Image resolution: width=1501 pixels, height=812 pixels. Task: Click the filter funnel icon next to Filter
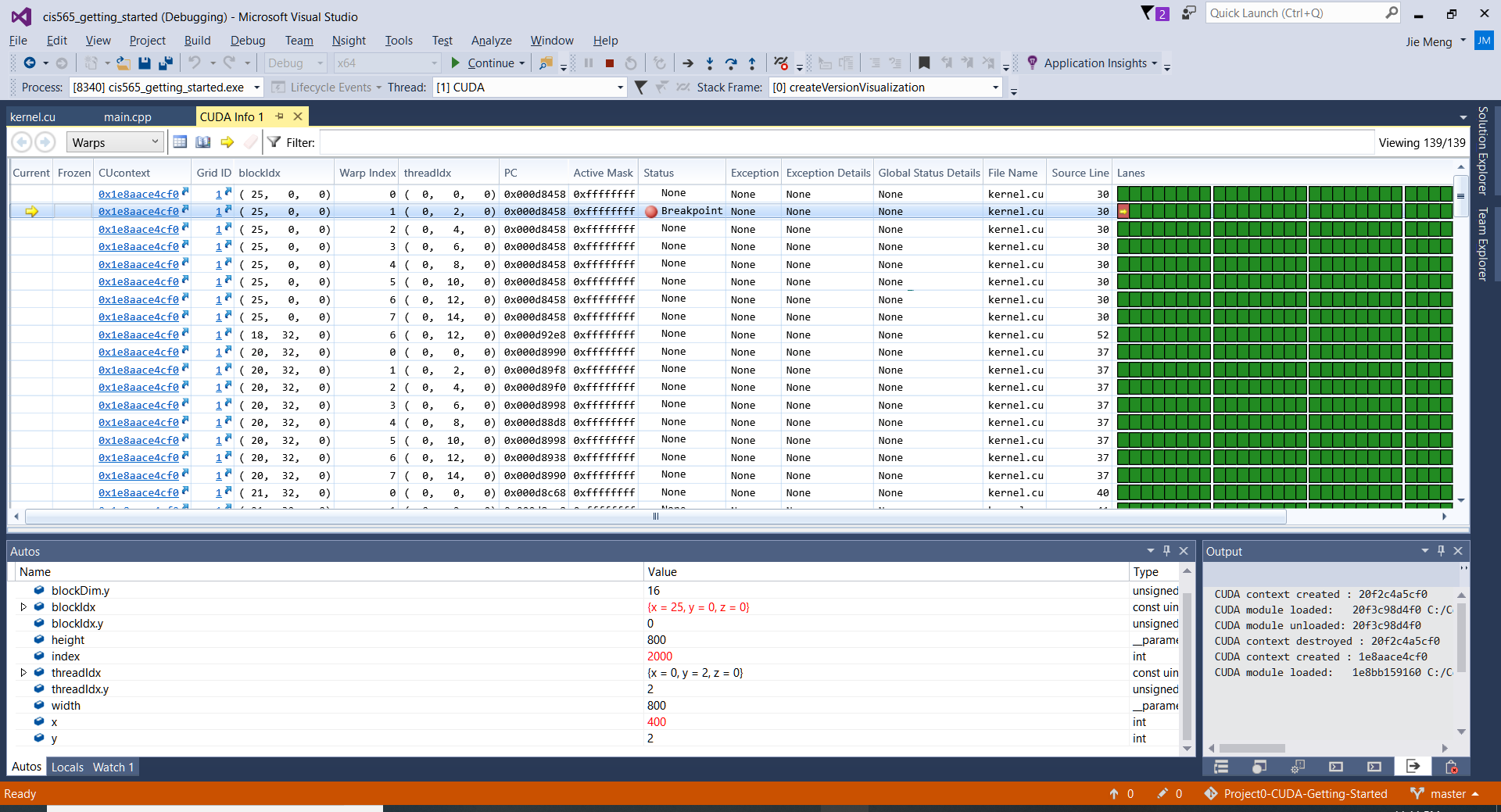click(x=274, y=142)
